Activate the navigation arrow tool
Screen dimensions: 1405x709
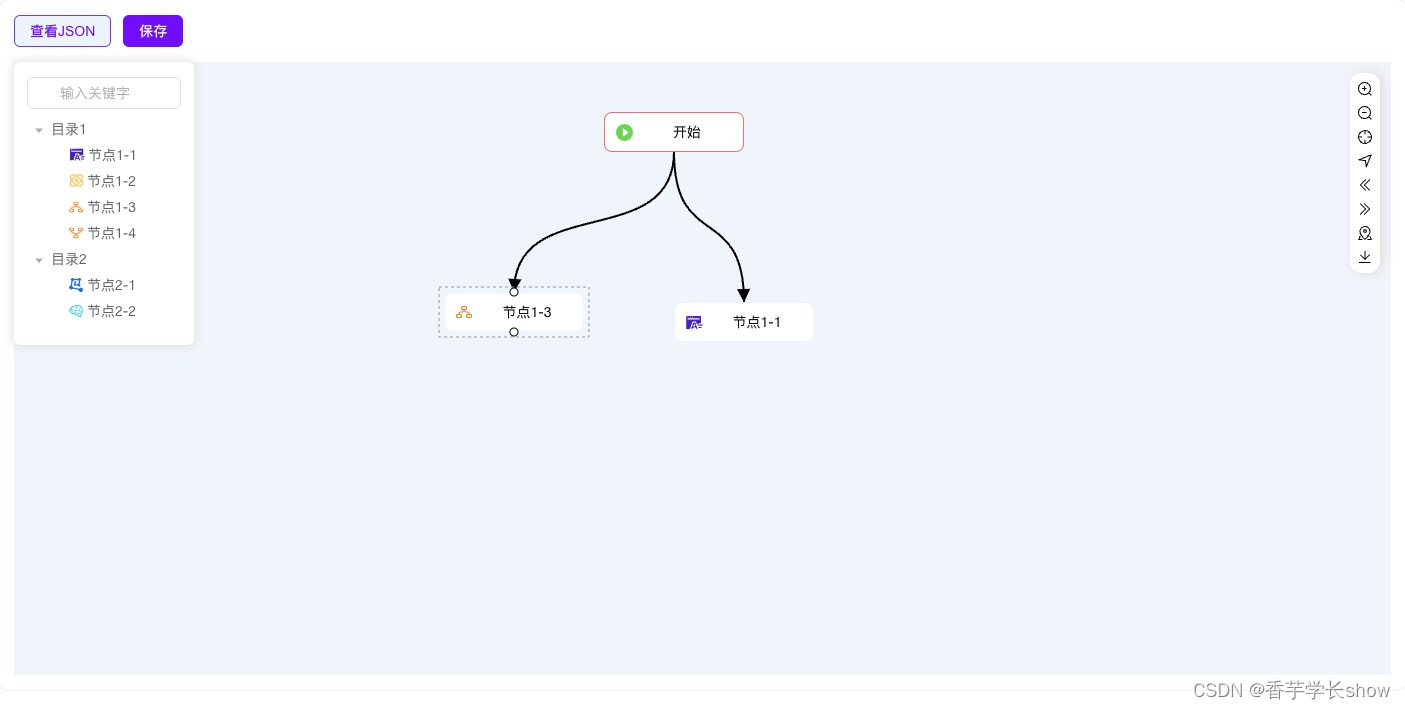1365,161
